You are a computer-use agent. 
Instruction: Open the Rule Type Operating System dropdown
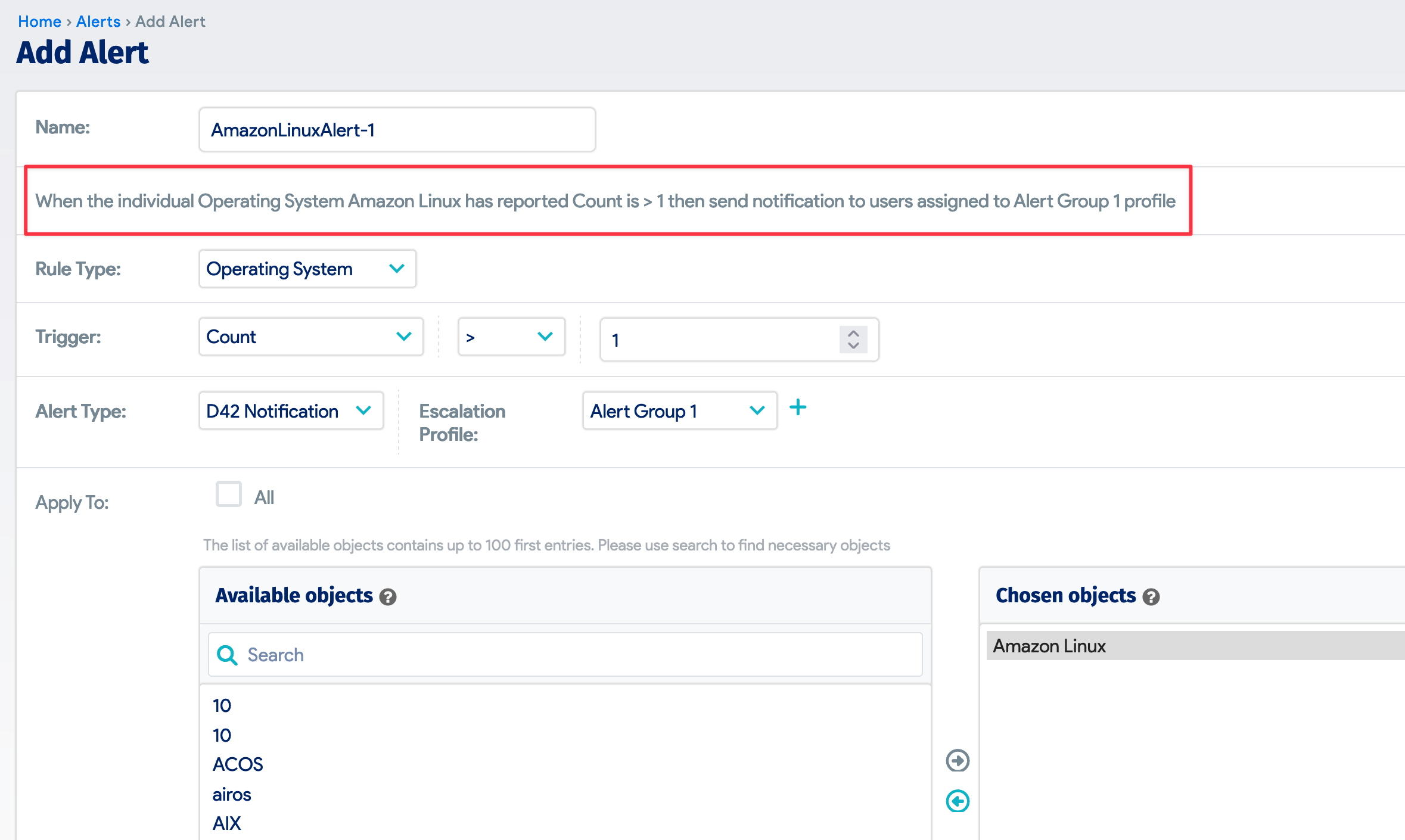307,269
